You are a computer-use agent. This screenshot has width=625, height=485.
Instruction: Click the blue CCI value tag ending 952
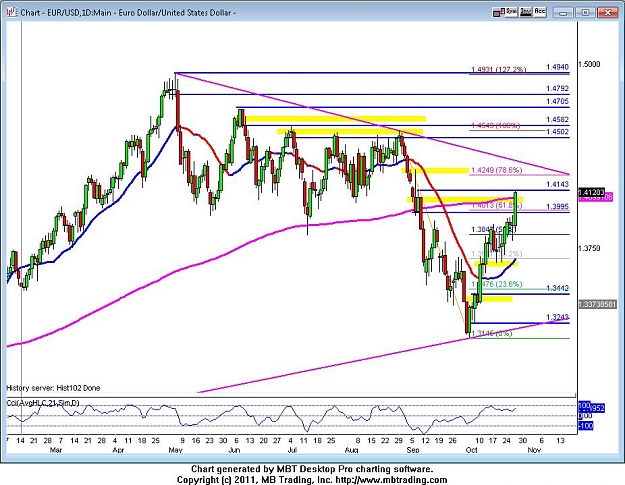click(x=592, y=408)
